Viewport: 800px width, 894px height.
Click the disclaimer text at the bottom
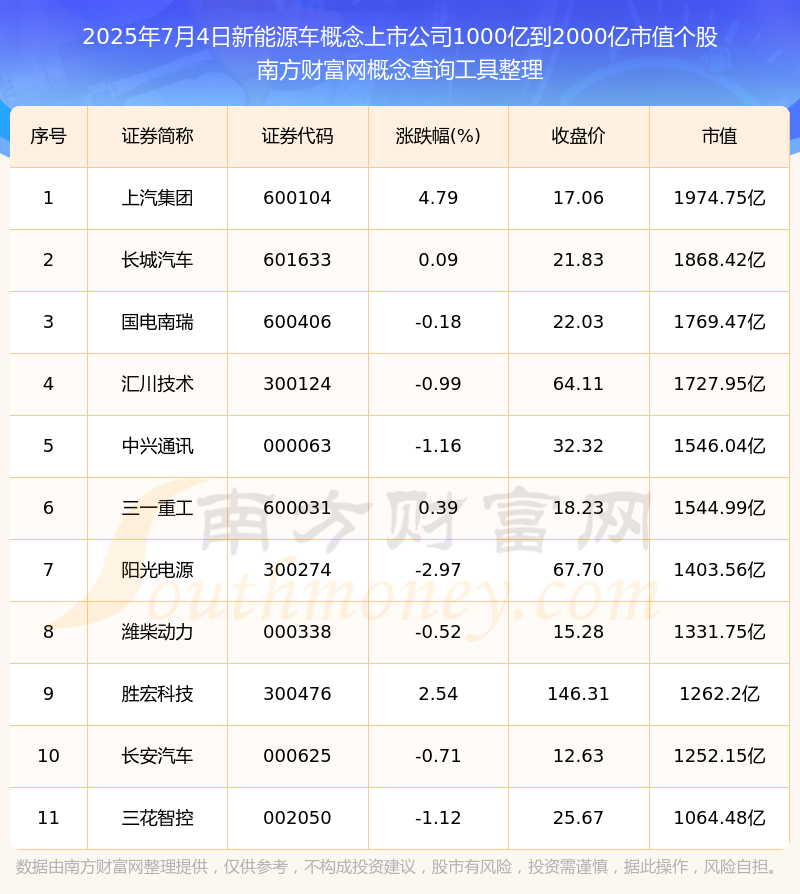point(397,867)
